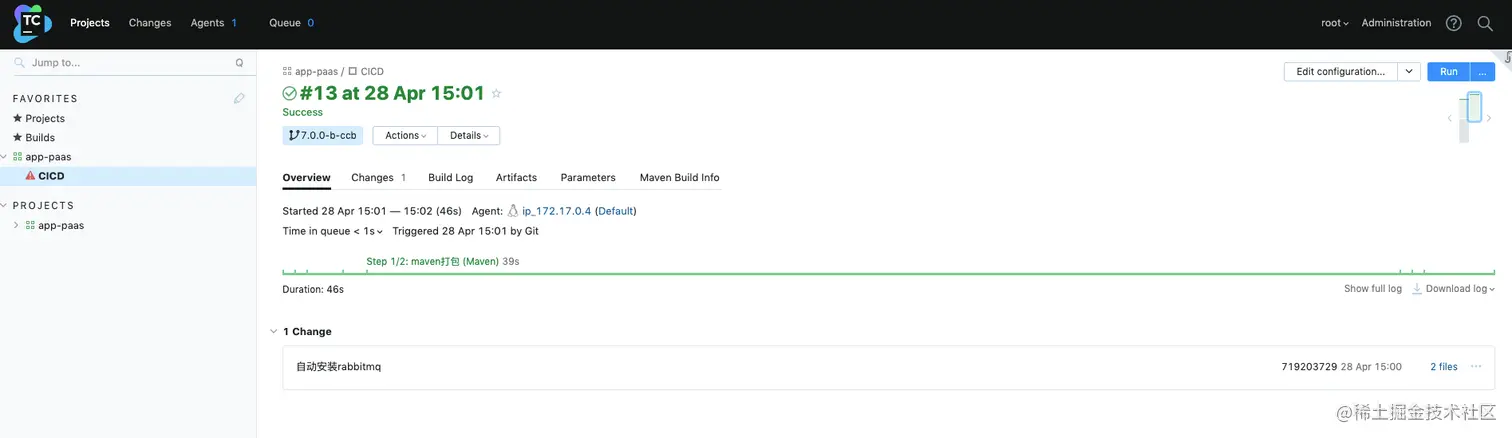The image size is (1512, 438).
Task: Open the root user menu
Action: 1335,23
